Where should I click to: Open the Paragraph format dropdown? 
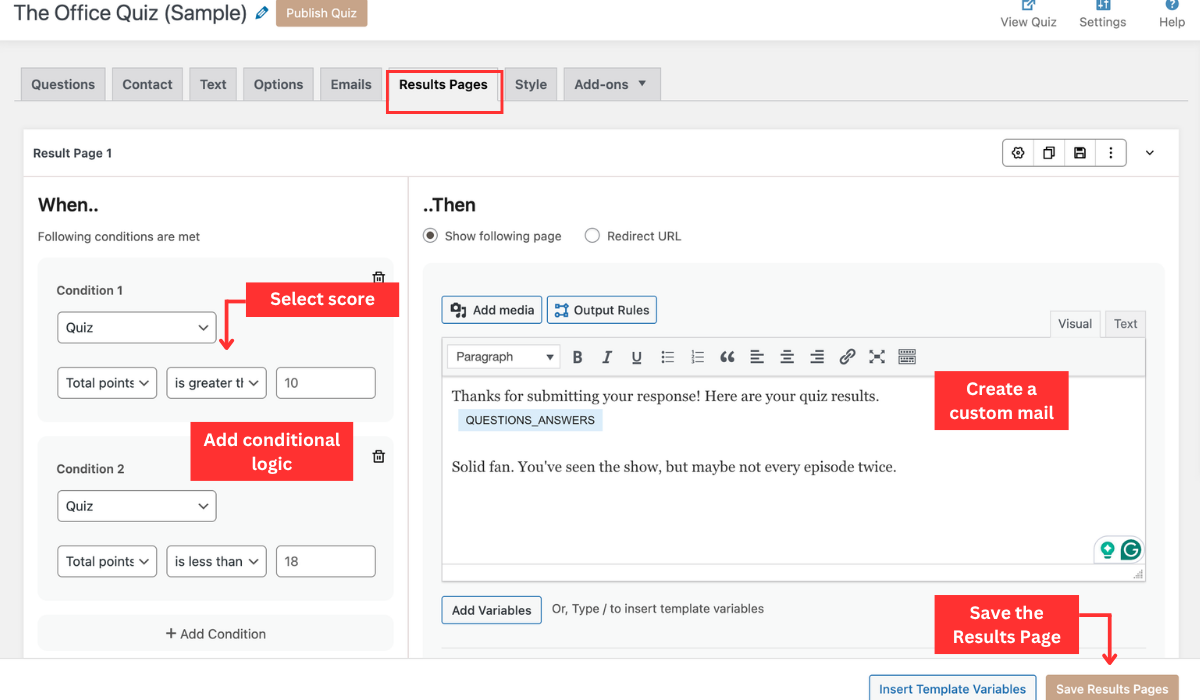[504, 357]
